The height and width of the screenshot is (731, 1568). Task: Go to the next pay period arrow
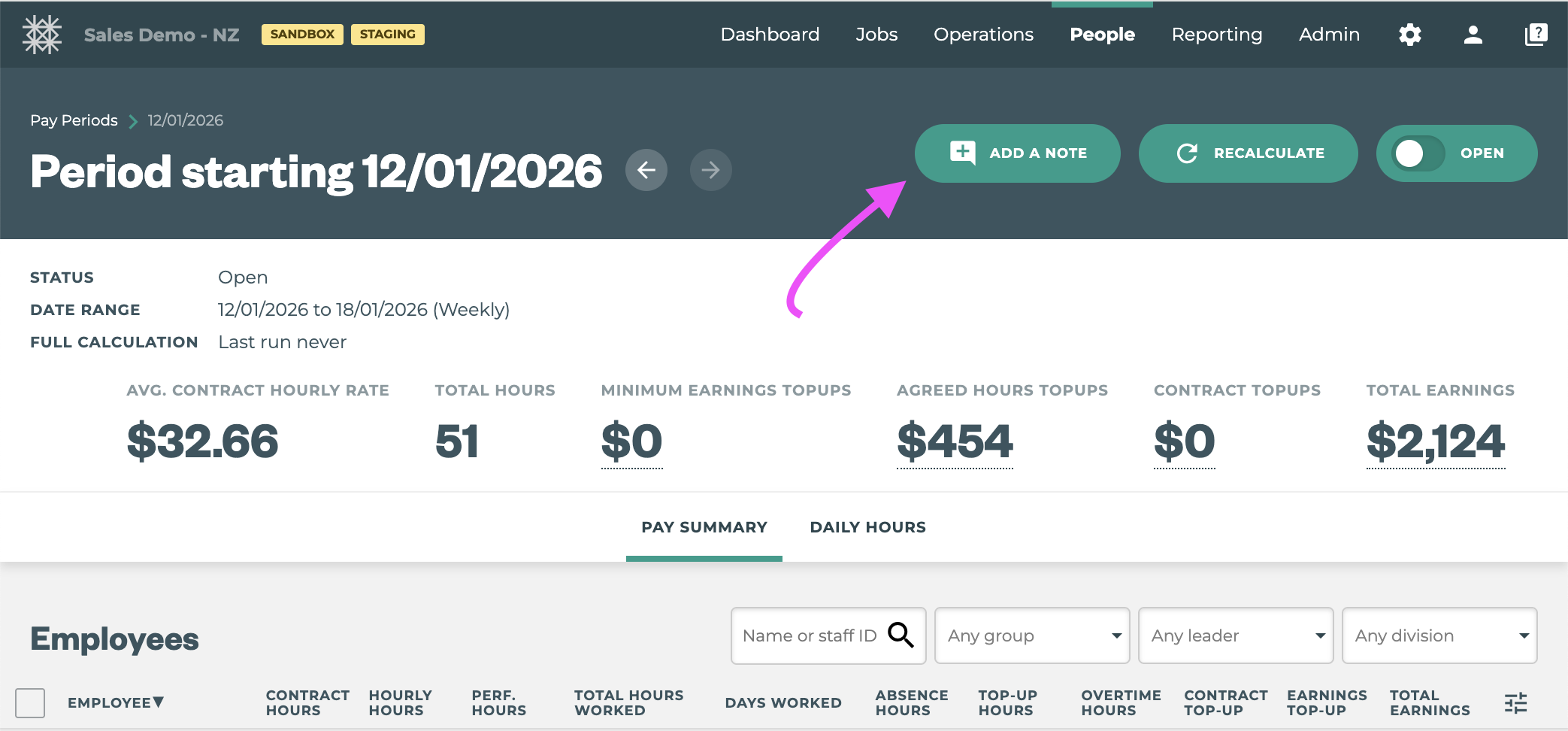pos(710,170)
